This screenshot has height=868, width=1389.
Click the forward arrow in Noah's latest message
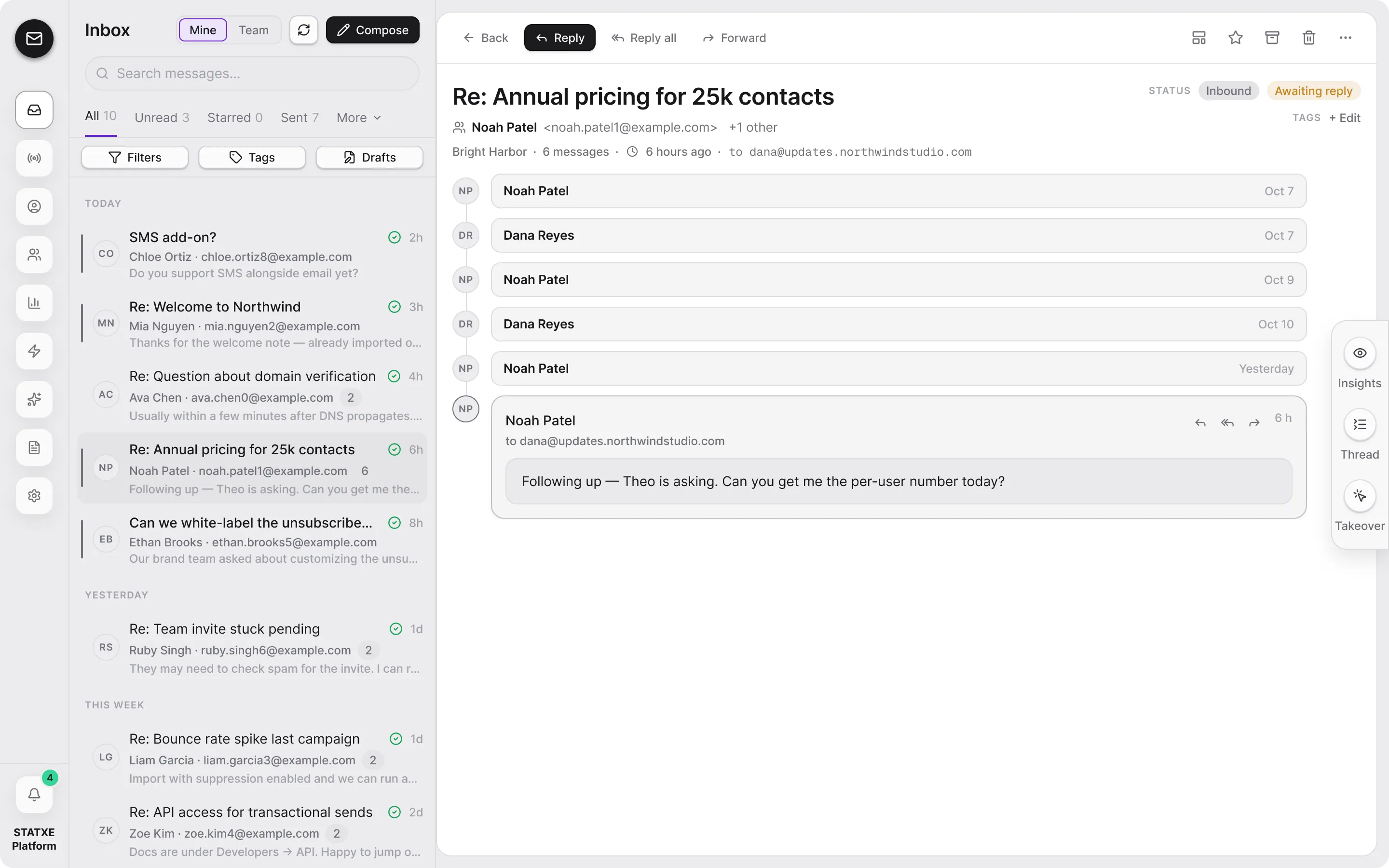click(x=1254, y=422)
